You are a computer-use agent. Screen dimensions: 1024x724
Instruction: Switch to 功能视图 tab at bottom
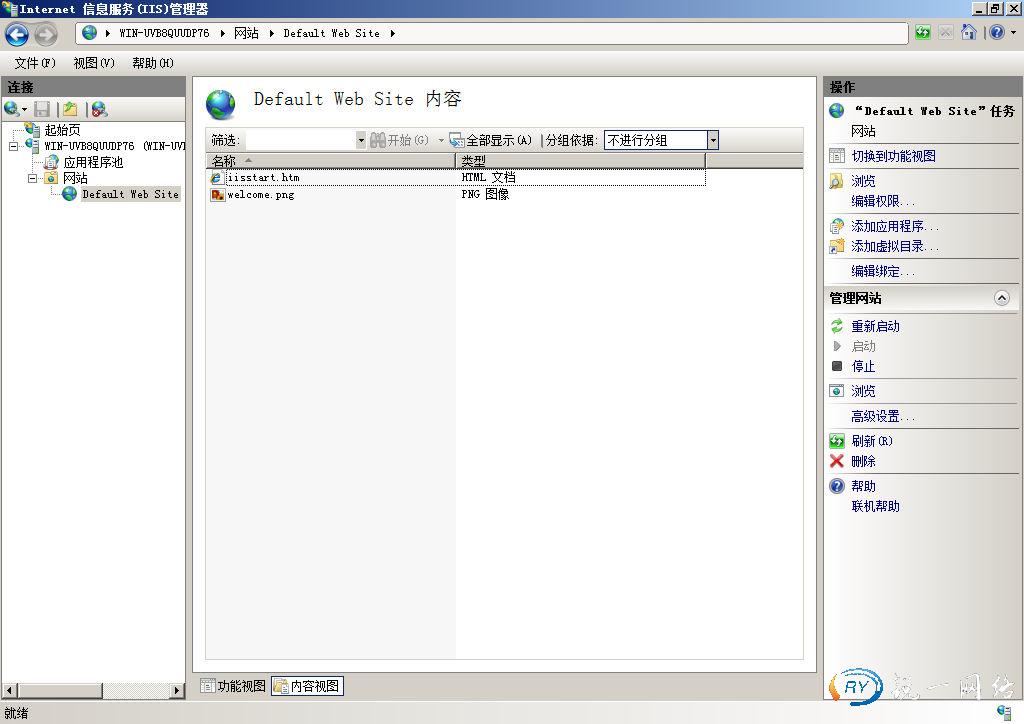pos(233,686)
